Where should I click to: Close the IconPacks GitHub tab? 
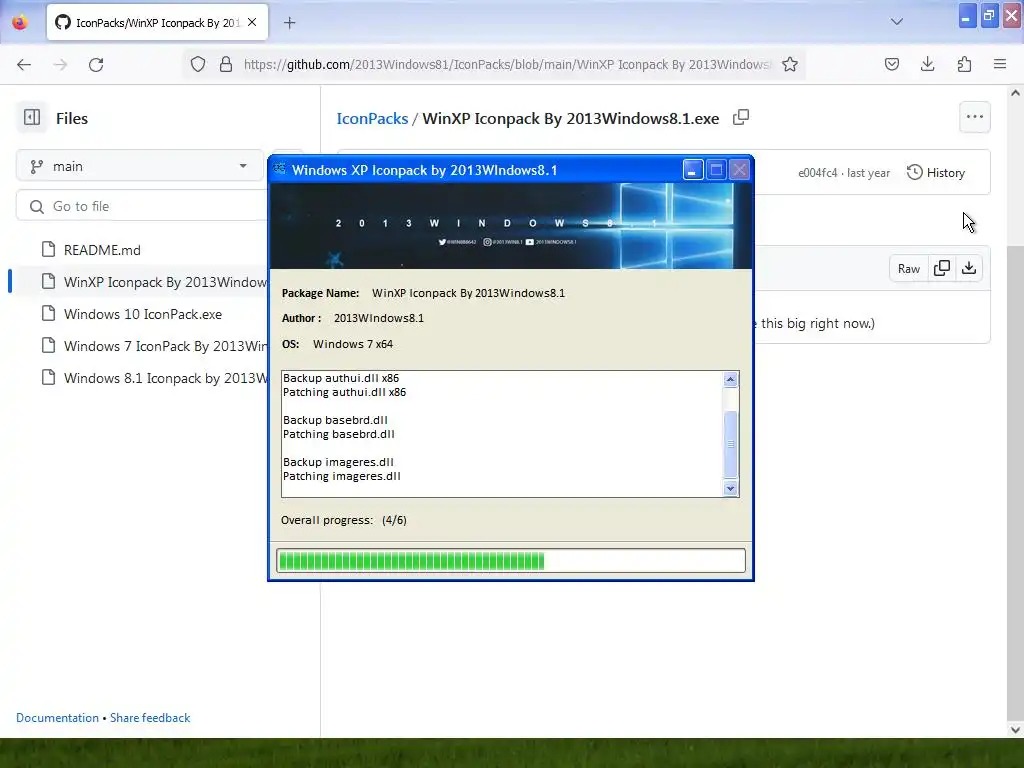pyautogui.click(x=252, y=22)
